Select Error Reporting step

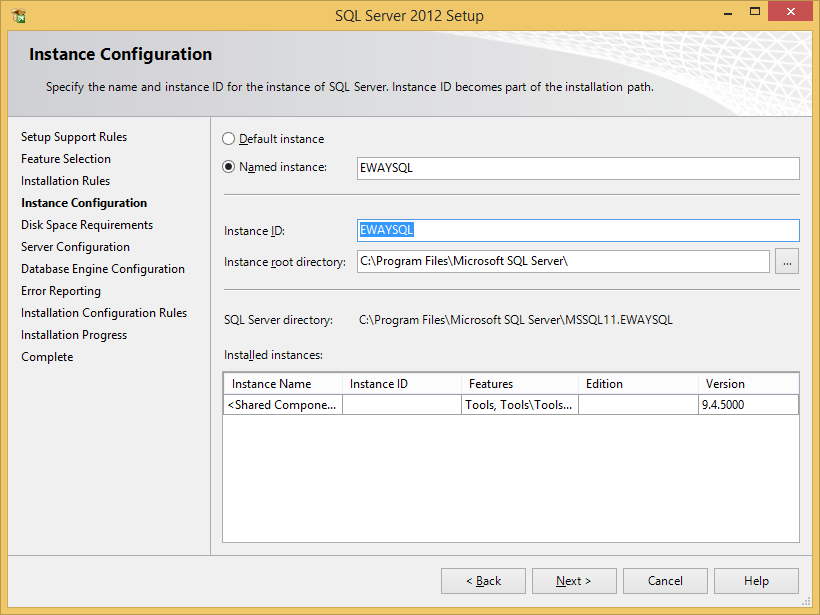click(61, 291)
